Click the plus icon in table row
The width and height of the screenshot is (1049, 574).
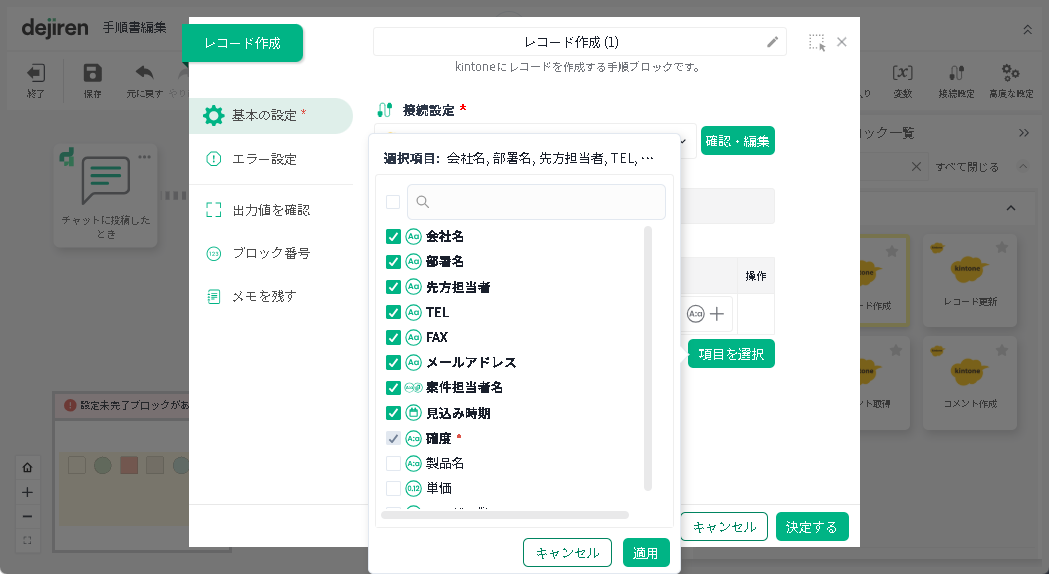click(x=718, y=314)
